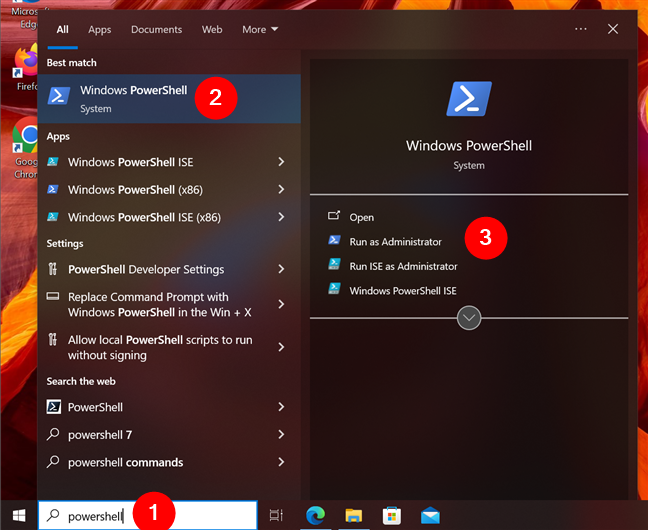648x530 pixels.
Task: Click the Open action label
Action: pyautogui.click(x=362, y=217)
